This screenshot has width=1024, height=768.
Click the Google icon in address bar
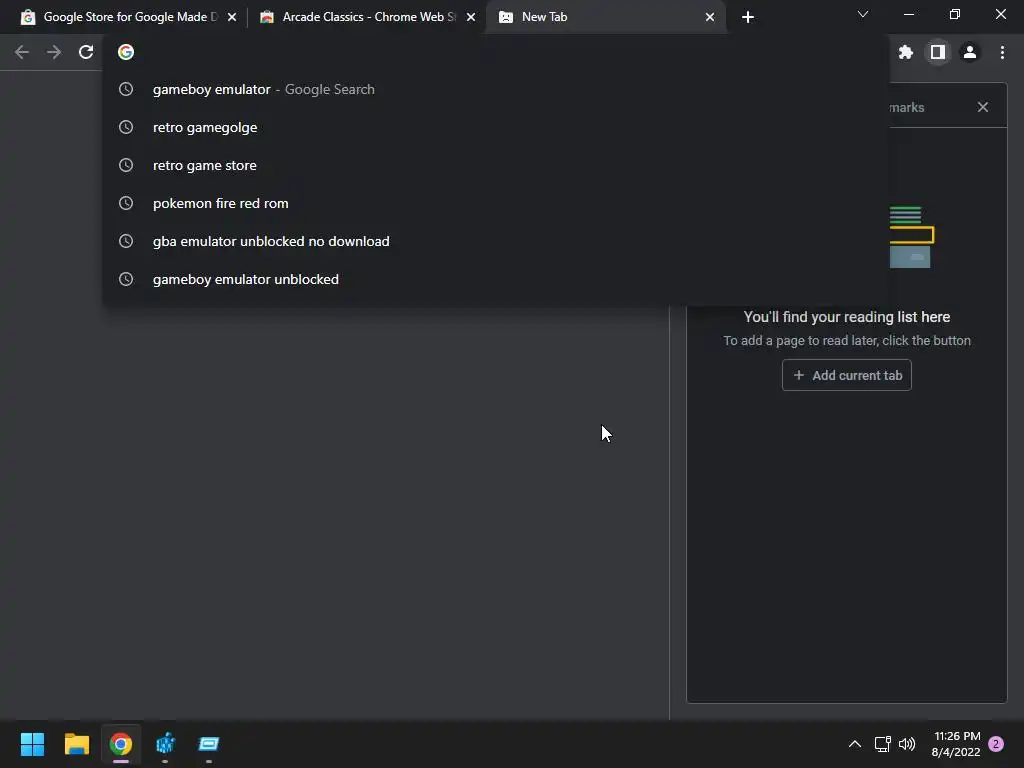pos(126,52)
